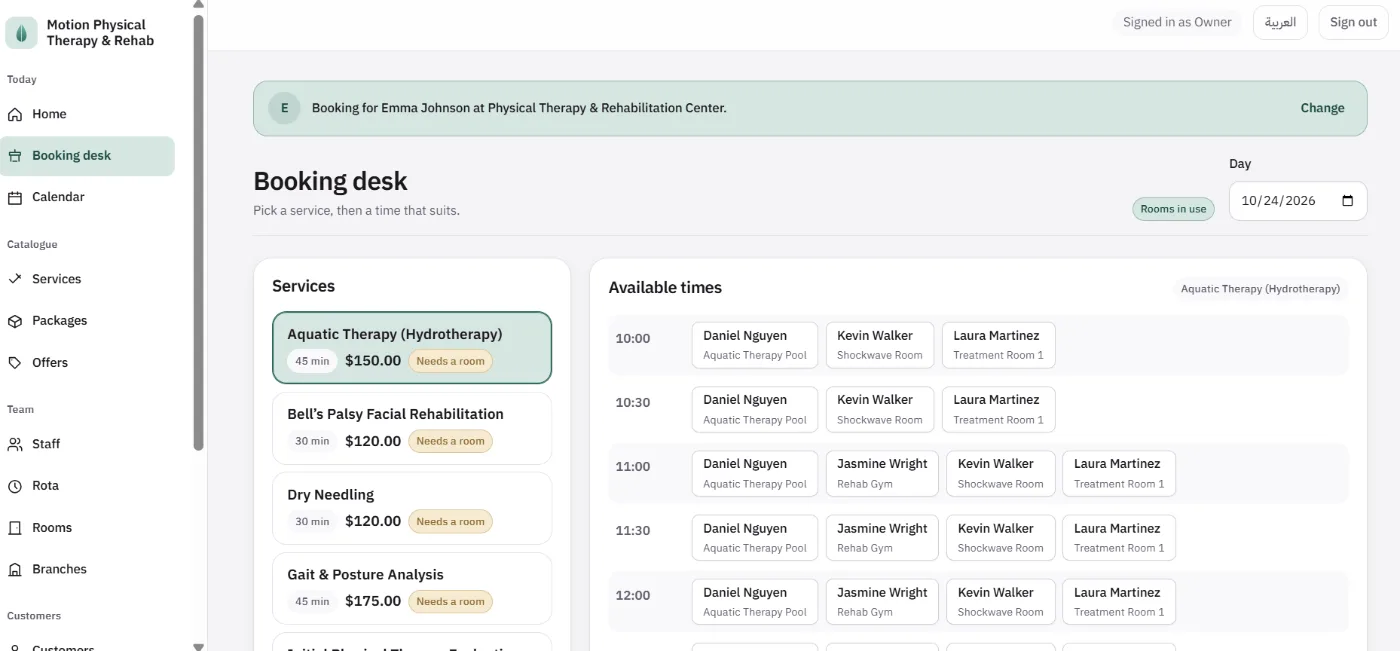Open the Booking desk menu item

[x=87, y=156]
